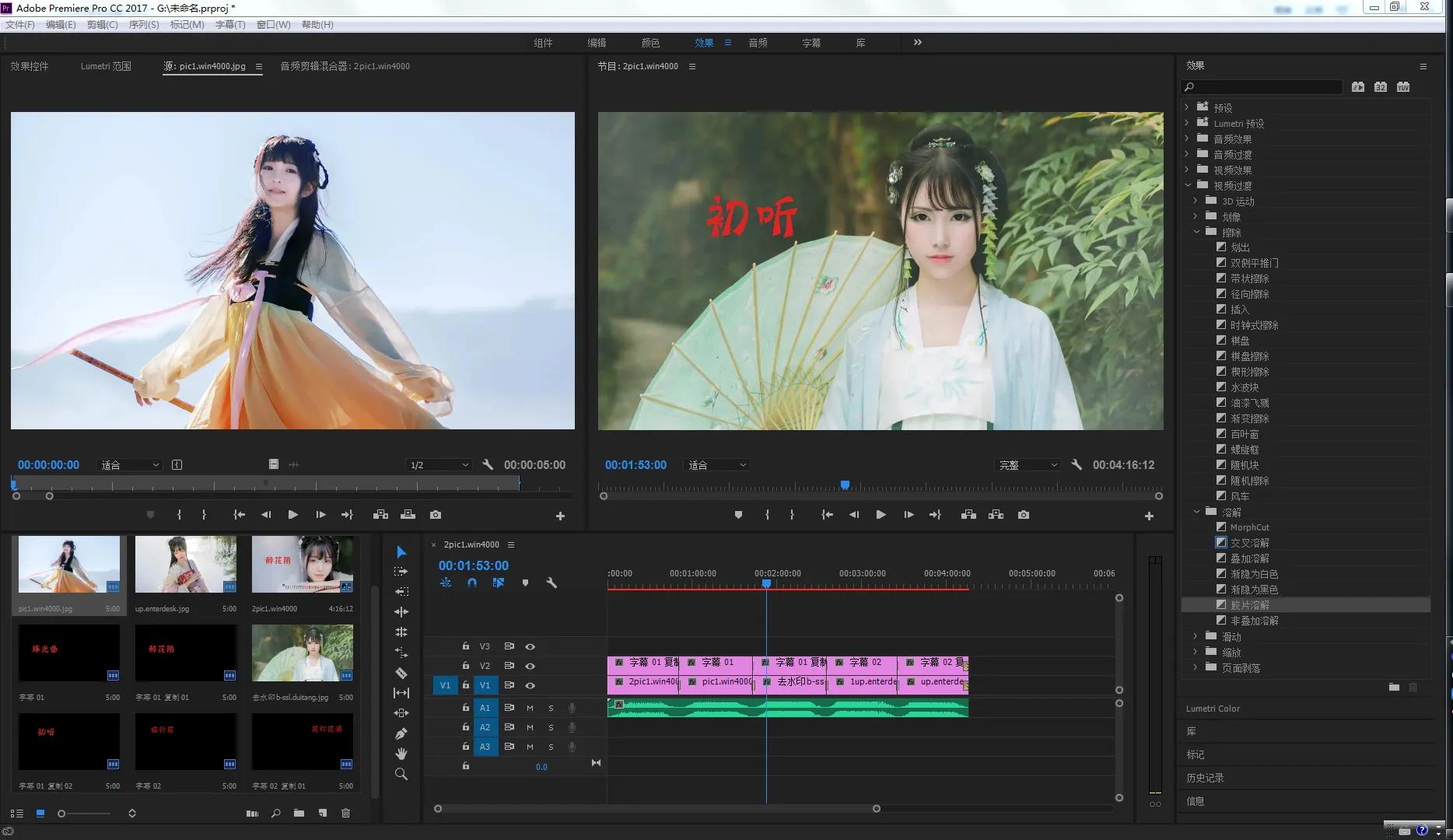Select the Zoom tool magnifier
Screen dimensions: 1453x840
coord(401,774)
